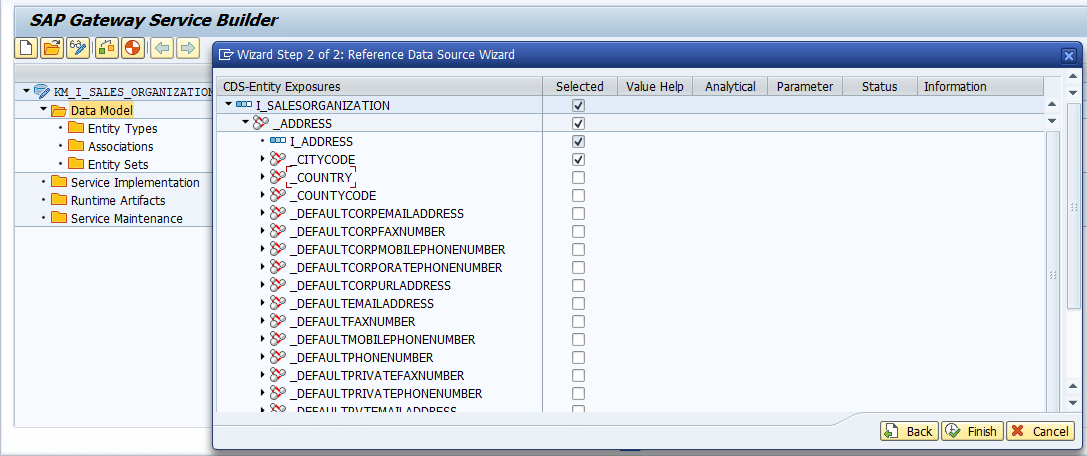This screenshot has height=456, width=1087.
Task: Click the _COUNTYCODE association icon
Action: click(278, 195)
